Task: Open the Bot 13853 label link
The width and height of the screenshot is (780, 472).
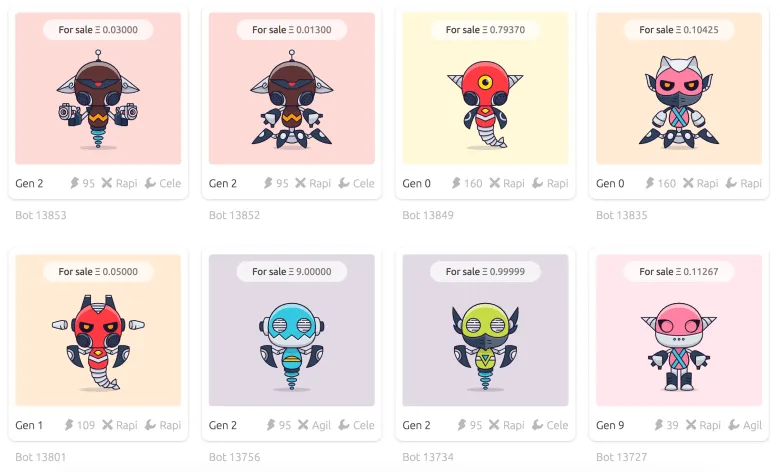Action: (41, 215)
